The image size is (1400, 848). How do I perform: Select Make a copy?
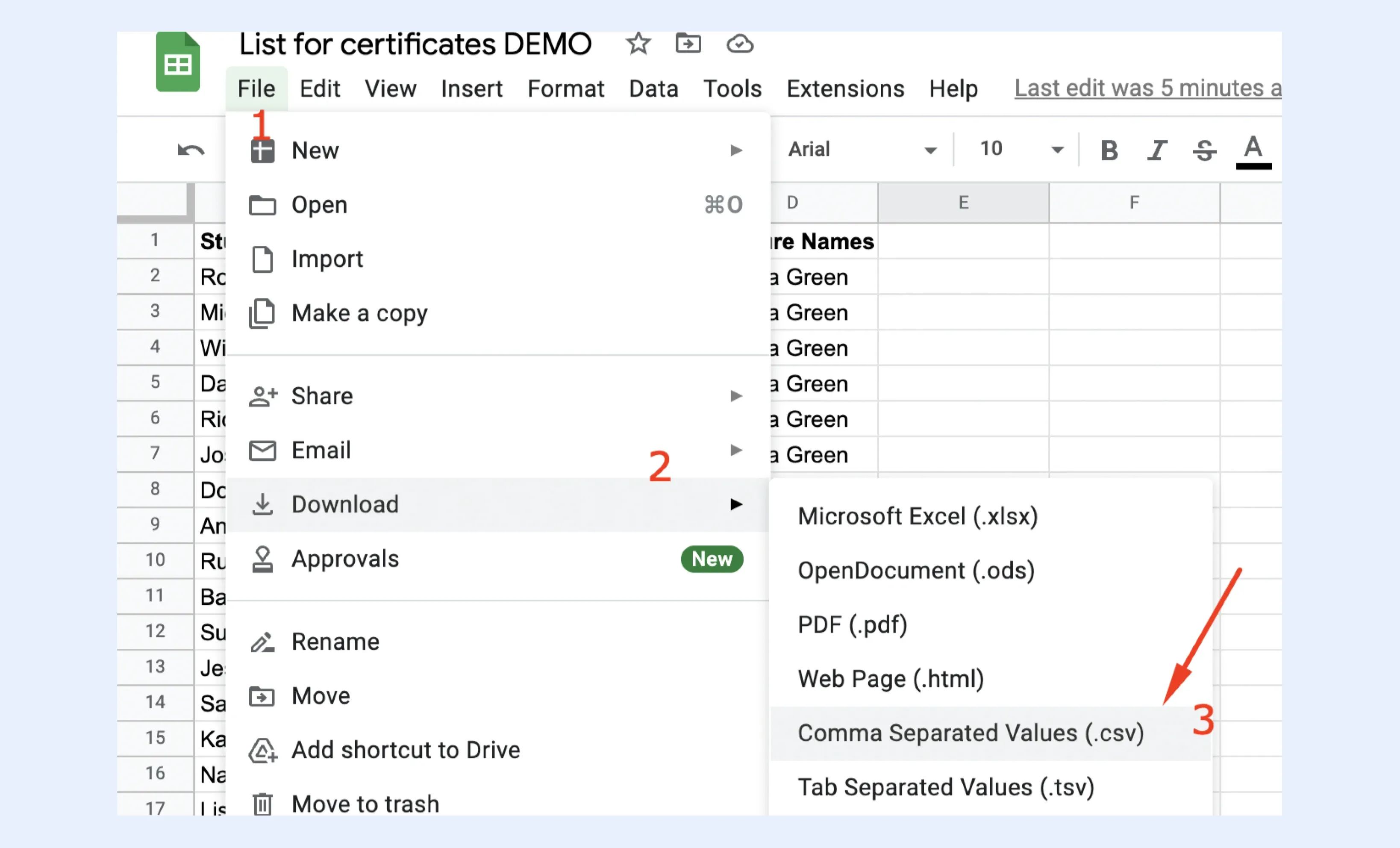click(x=498, y=313)
